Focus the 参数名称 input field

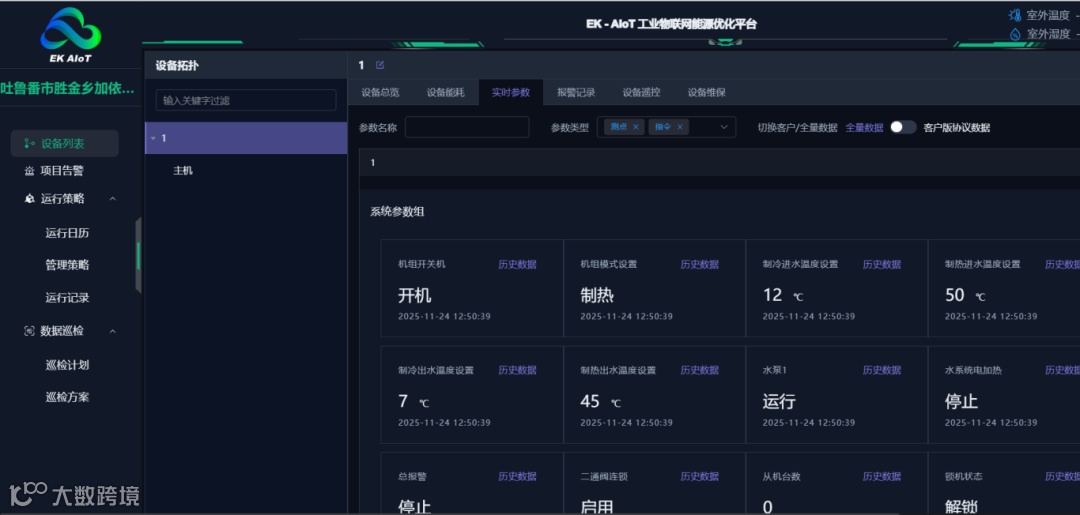tap(467, 127)
